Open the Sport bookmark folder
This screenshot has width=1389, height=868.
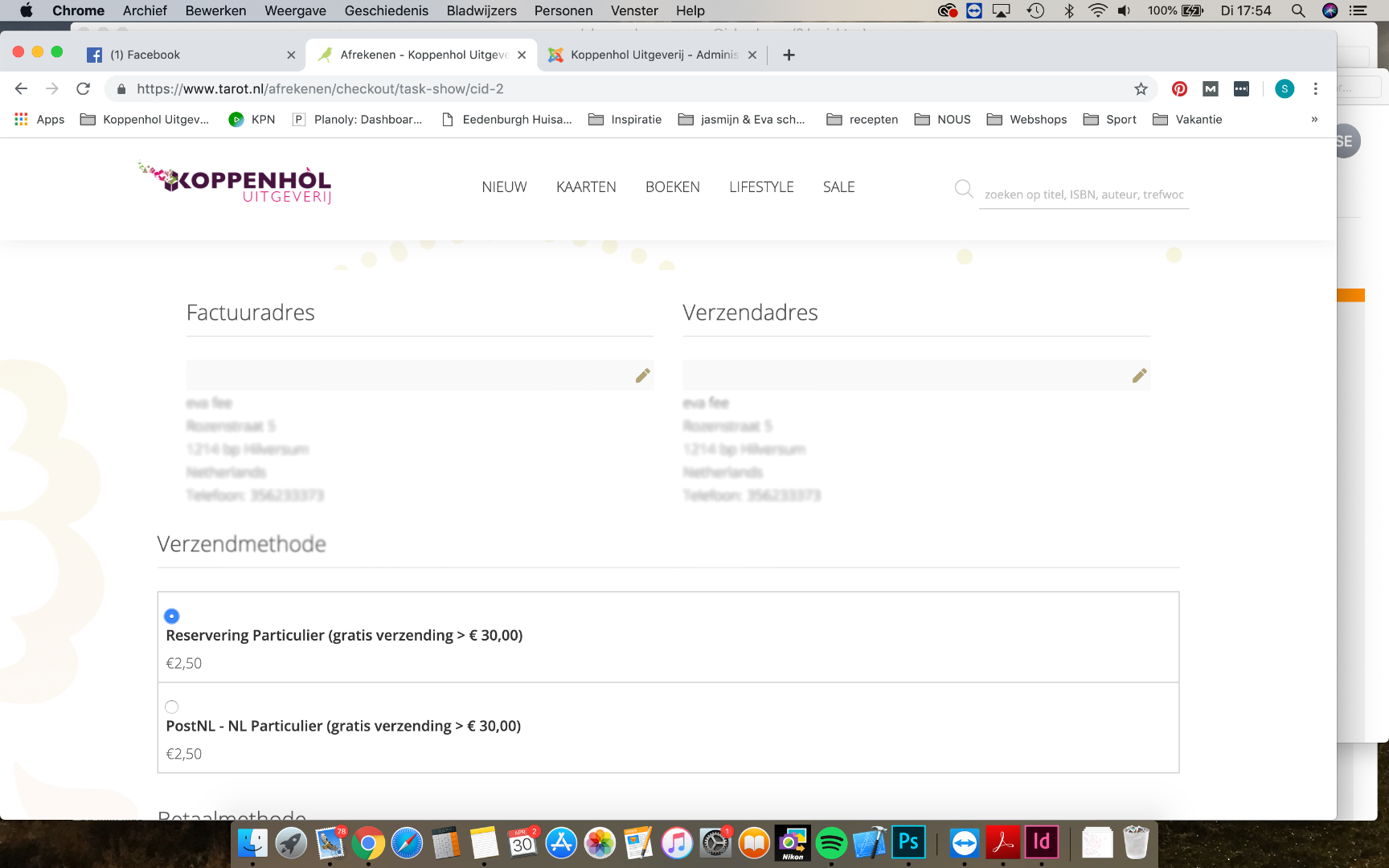point(1110,120)
